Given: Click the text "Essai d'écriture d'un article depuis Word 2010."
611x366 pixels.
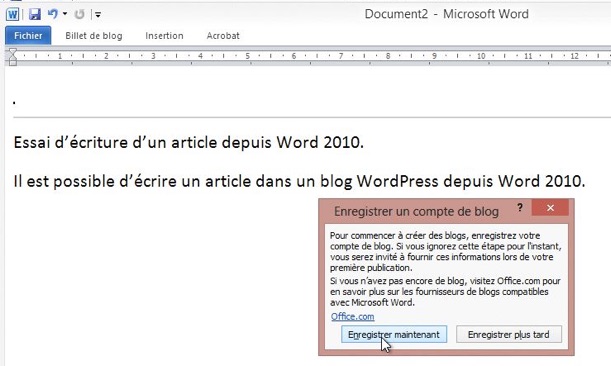Looking at the screenshot, I should click(x=189, y=142).
